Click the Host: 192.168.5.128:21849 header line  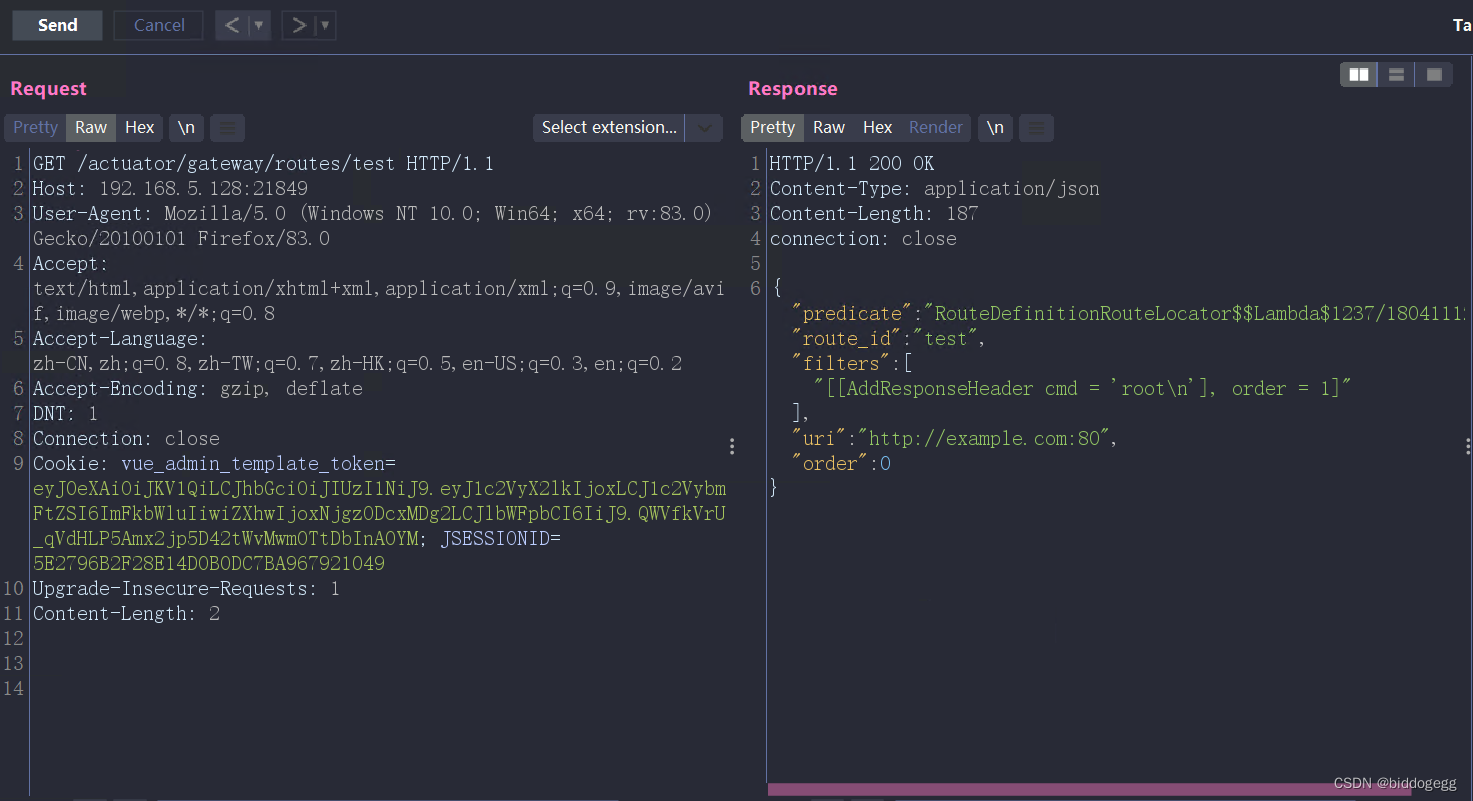point(170,188)
